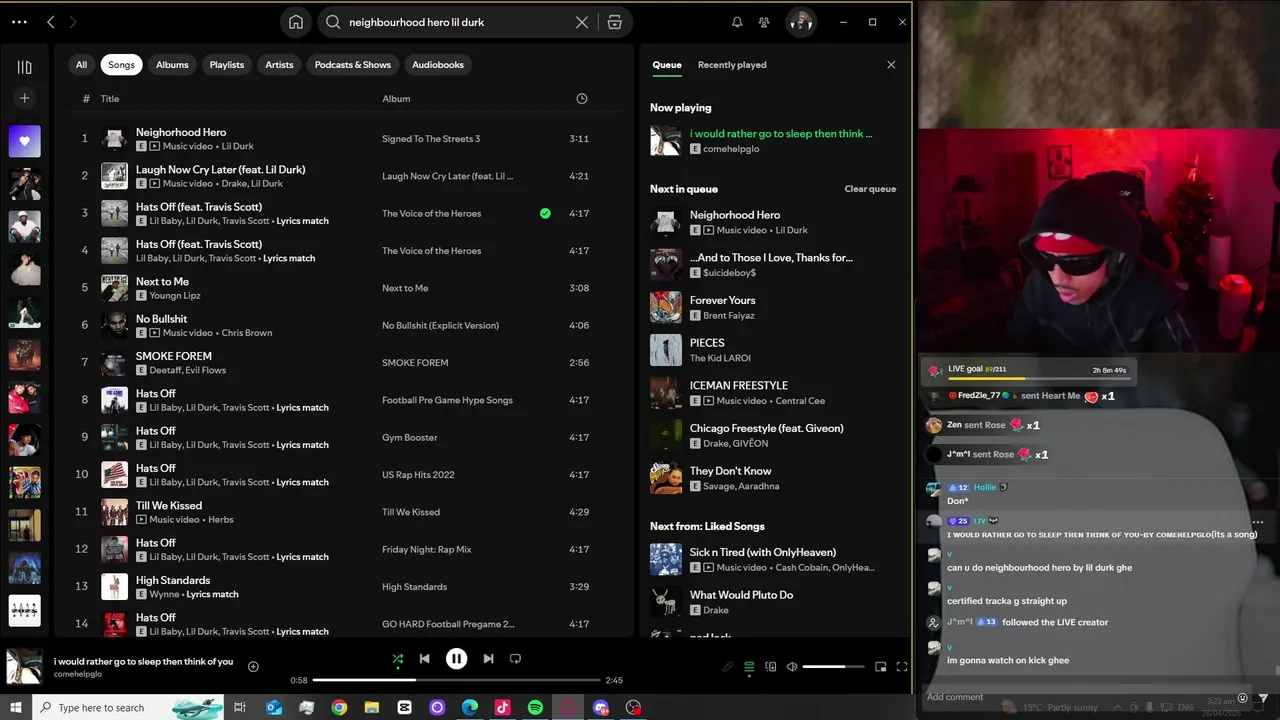Screen dimensions: 1280x720
Task: Click now playing album art thumbnail
Action: (x=25, y=667)
